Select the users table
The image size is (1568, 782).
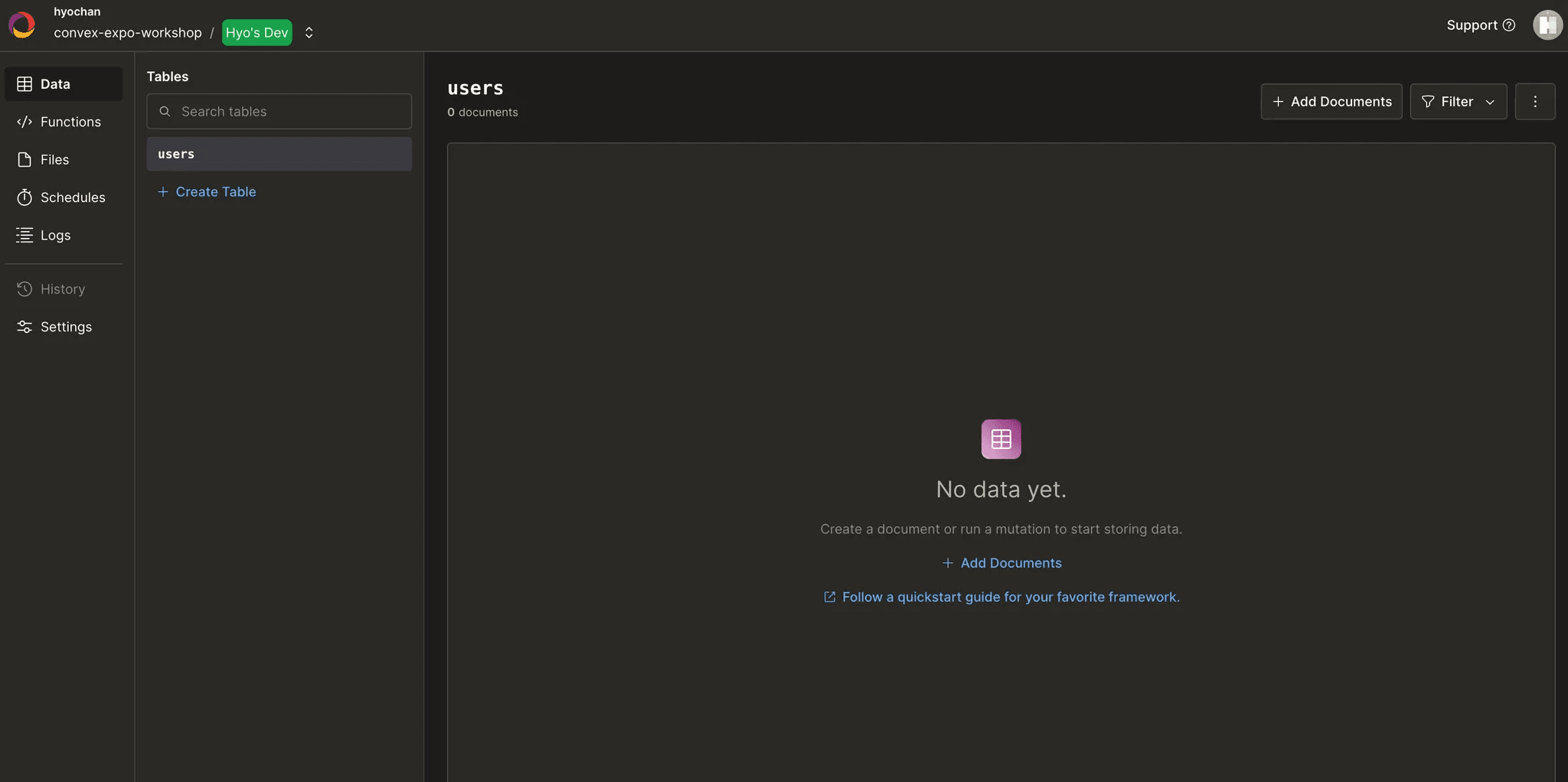[279, 155]
